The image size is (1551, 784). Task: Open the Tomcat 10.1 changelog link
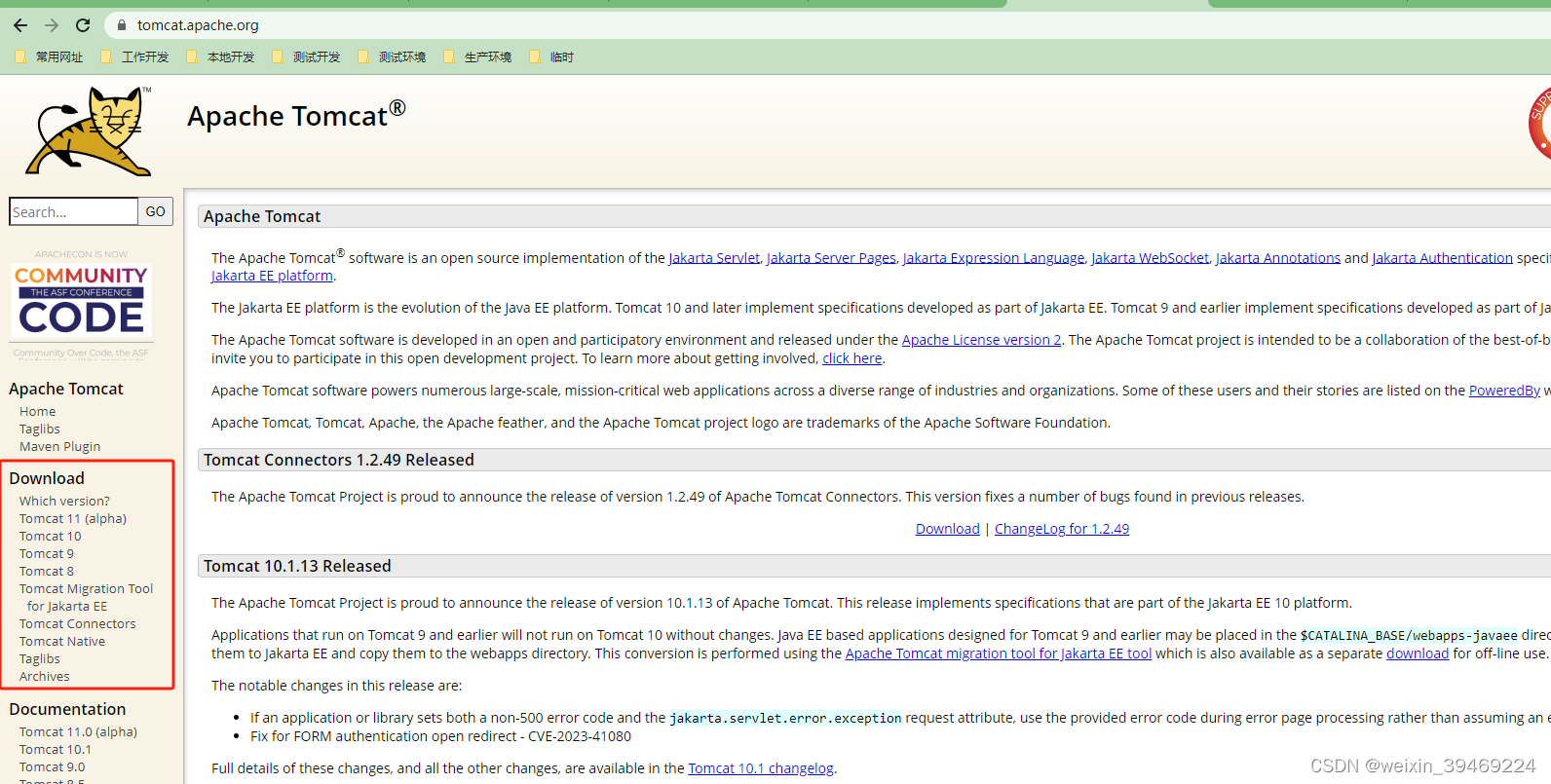click(761, 768)
